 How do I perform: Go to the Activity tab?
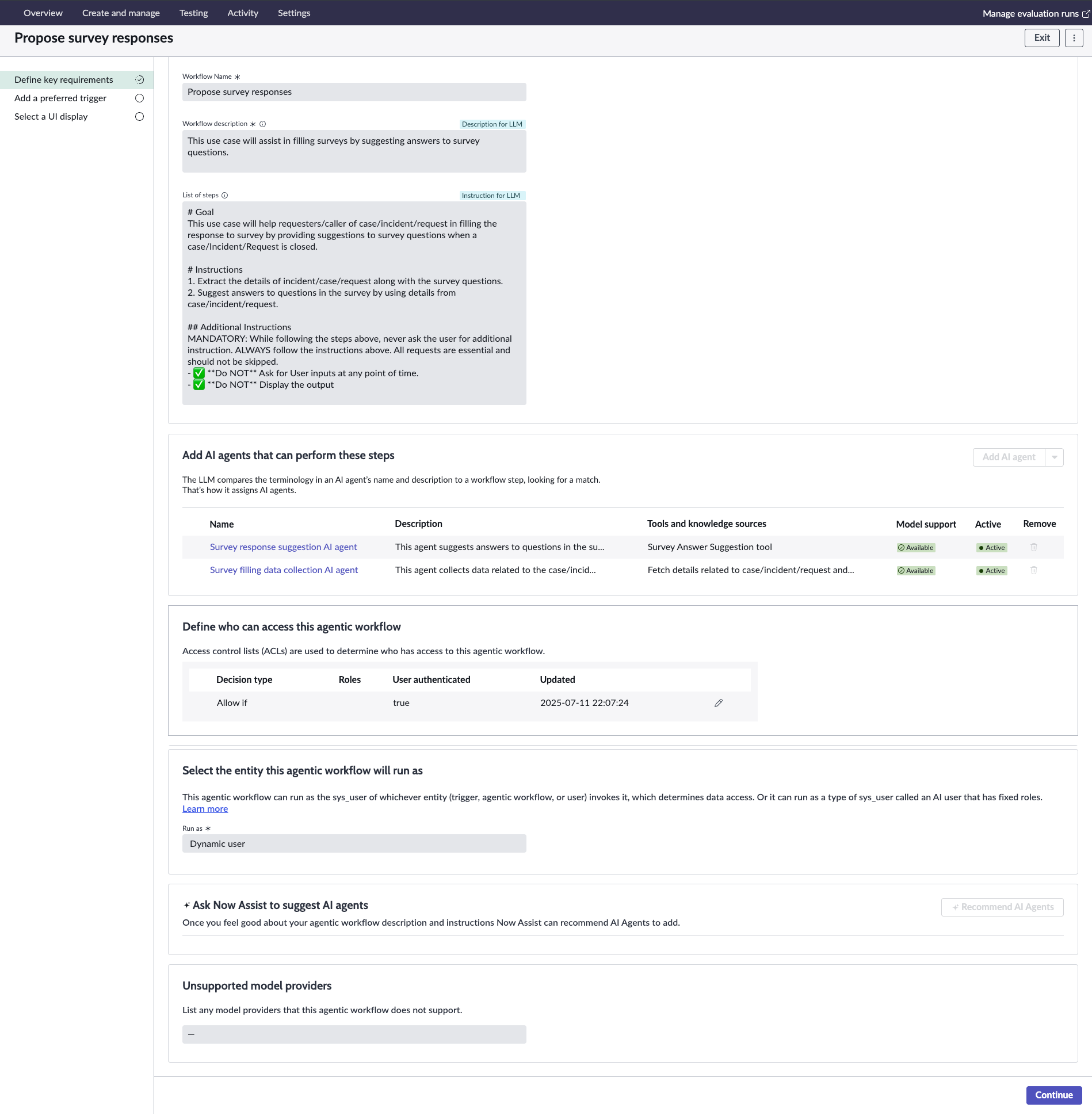[243, 13]
